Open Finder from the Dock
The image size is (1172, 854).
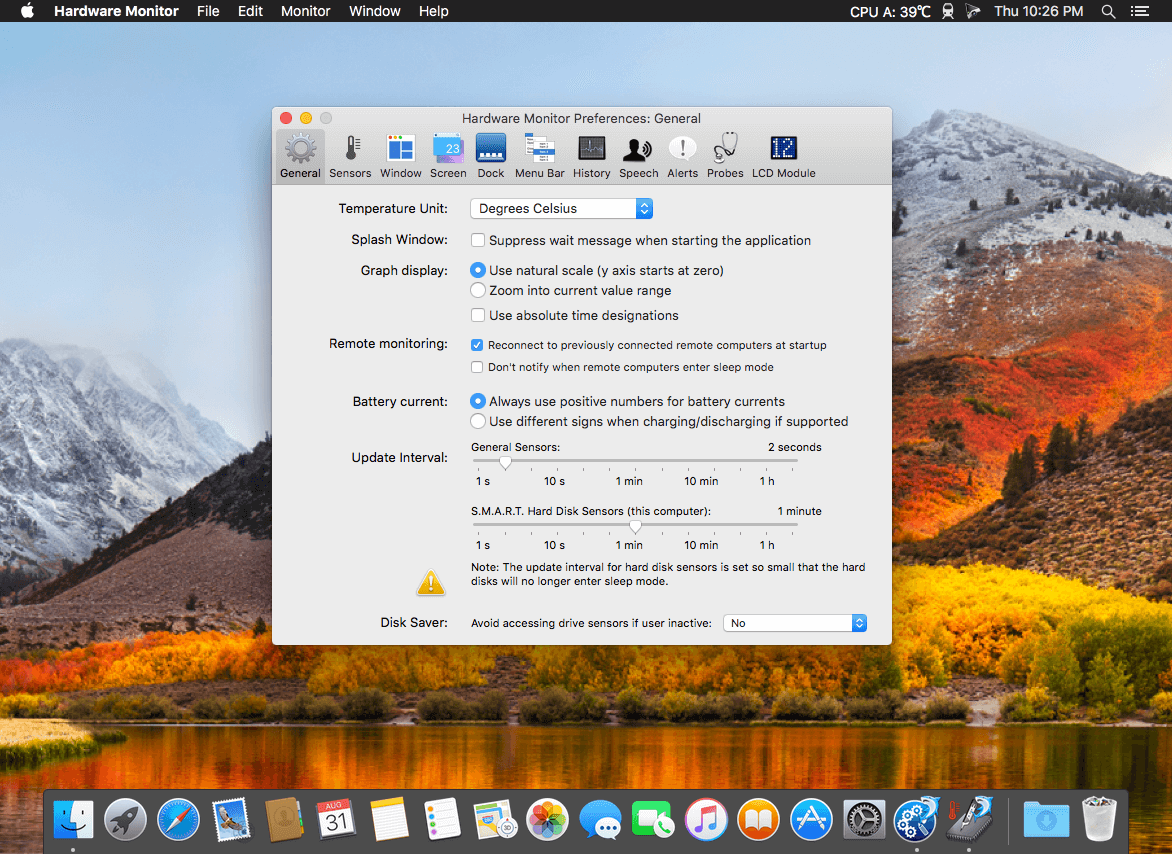pos(73,819)
